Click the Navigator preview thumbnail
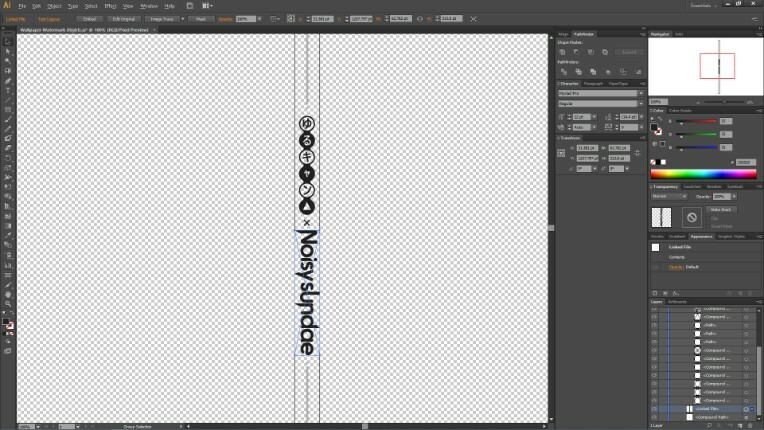 [x=706, y=67]
